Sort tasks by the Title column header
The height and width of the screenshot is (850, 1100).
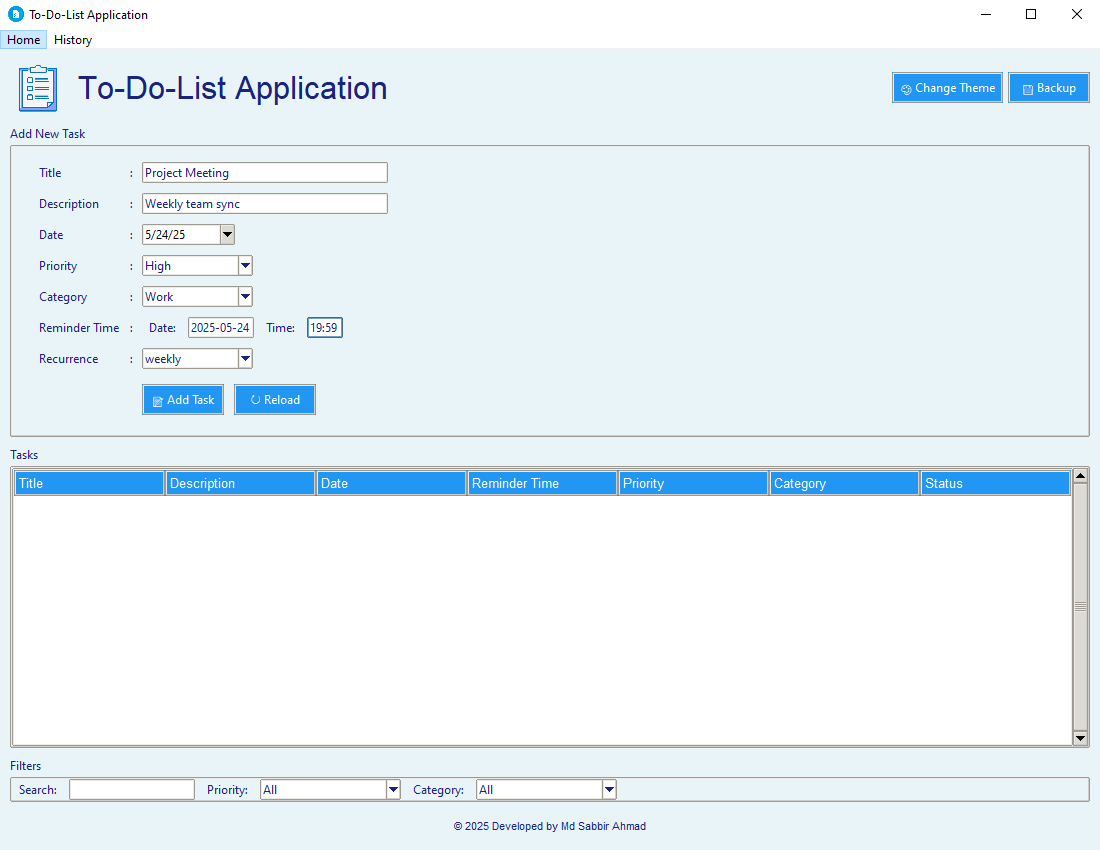tap(89, 483)
